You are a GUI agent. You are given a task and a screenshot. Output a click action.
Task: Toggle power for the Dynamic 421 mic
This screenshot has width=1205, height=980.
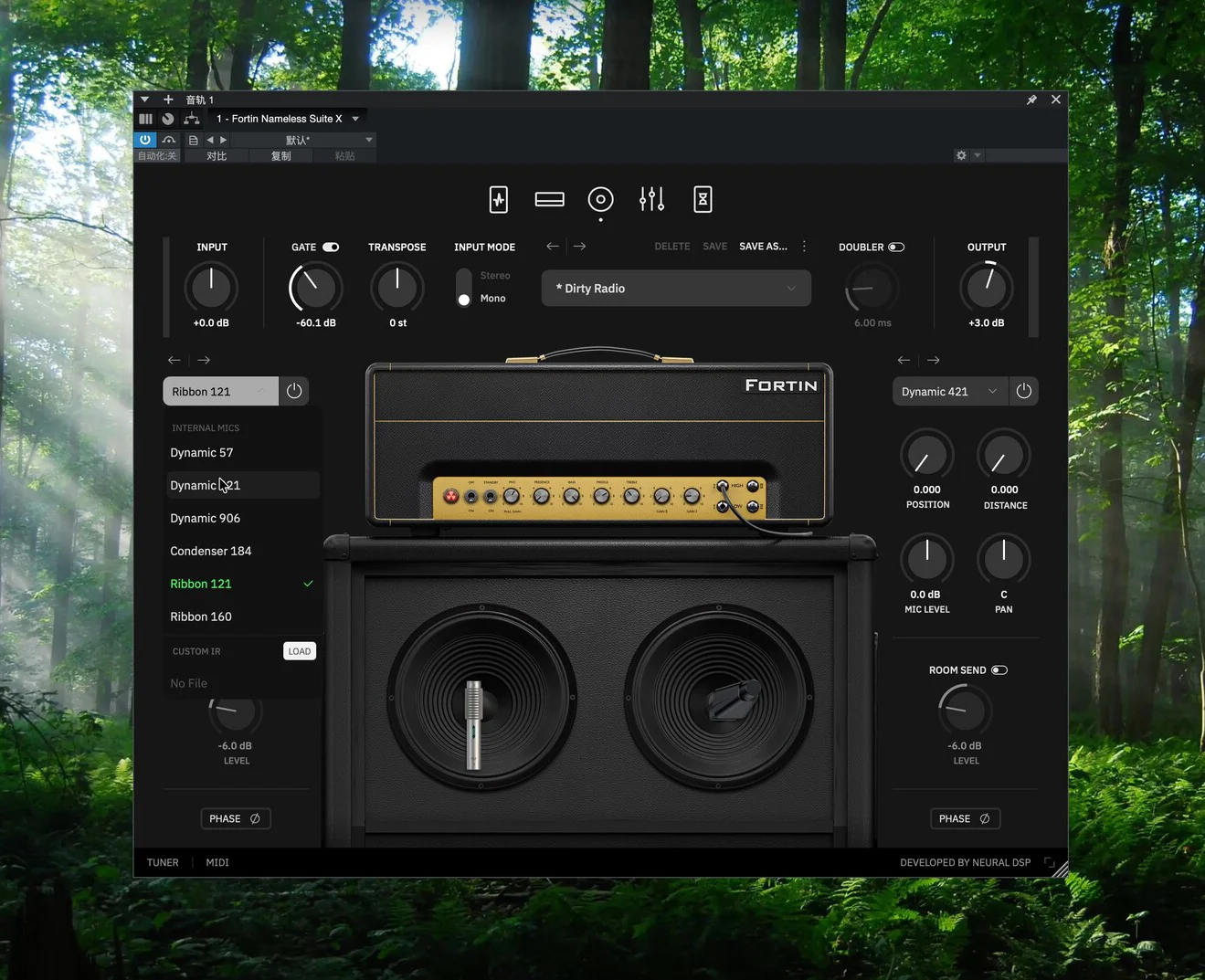coord(1023,391)
